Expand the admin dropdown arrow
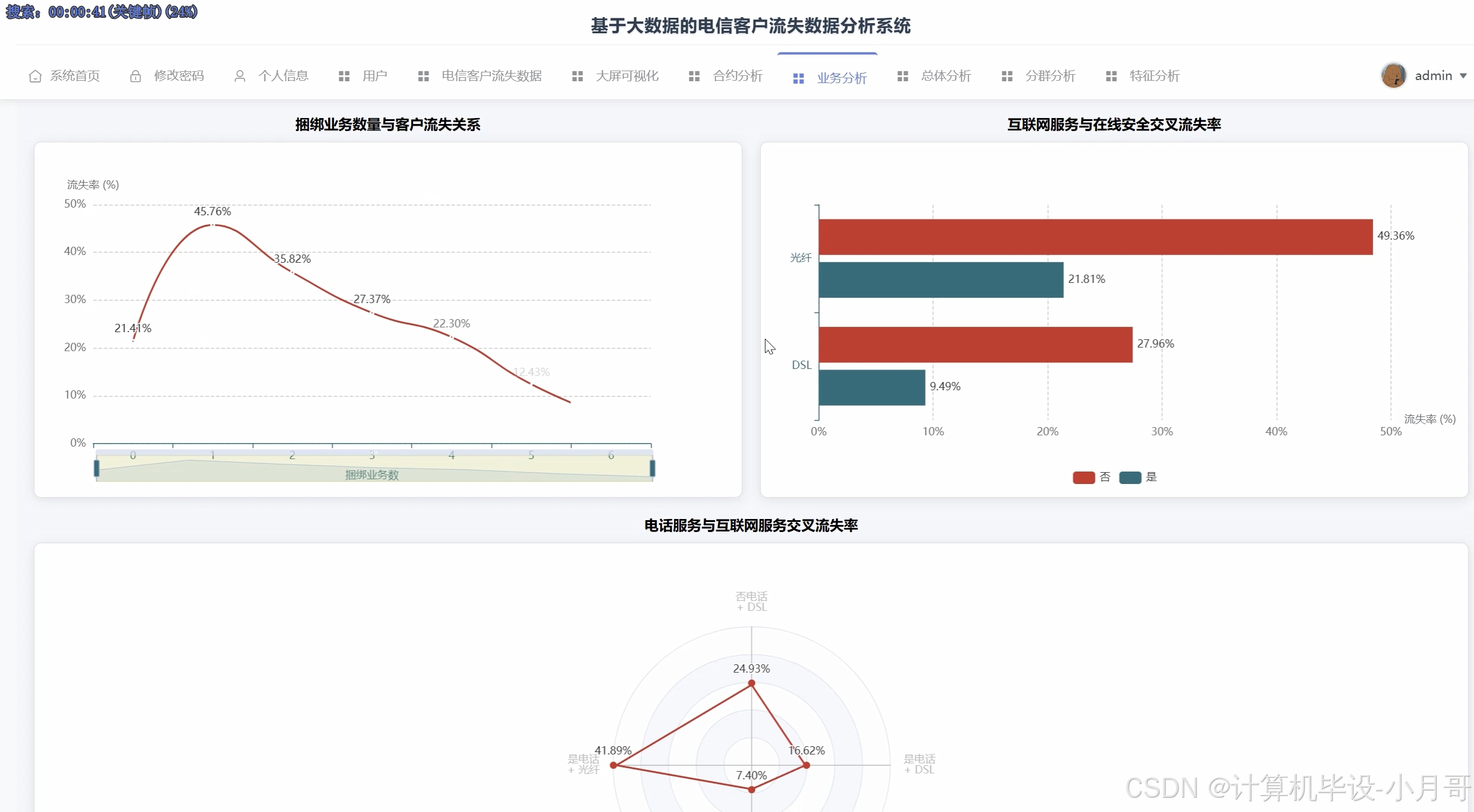The width and height of the screenshot is (1474, 812). pyautogui.click(x=1463, y=76)
